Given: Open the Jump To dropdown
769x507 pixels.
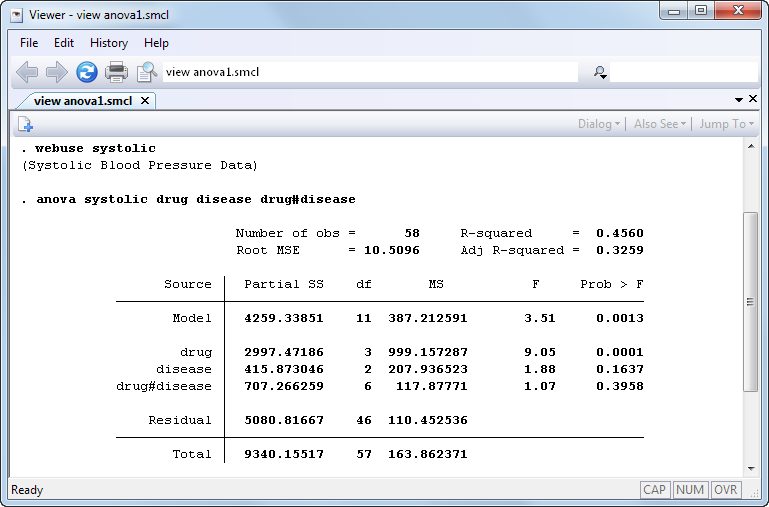Looking at the screenshot, I should 727,124.
